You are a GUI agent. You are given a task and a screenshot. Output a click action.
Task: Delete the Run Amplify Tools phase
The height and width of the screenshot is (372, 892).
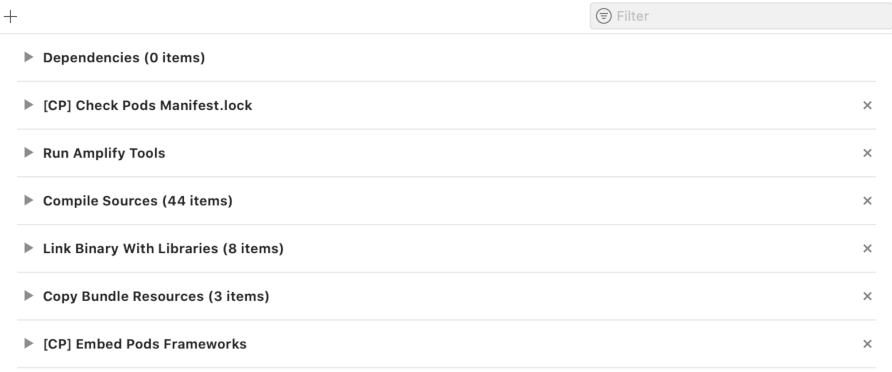coord(867,153)
